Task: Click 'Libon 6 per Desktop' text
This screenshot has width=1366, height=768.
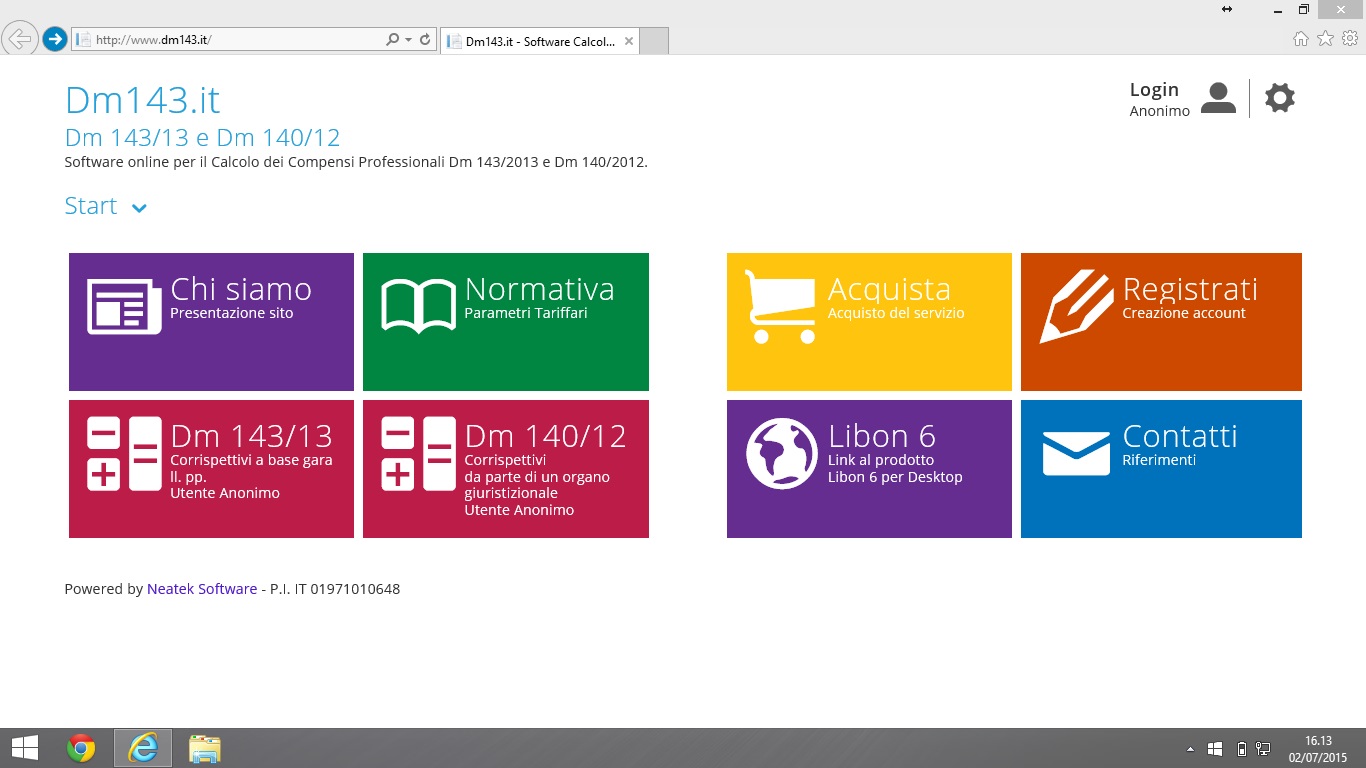Action: [895, 477]
